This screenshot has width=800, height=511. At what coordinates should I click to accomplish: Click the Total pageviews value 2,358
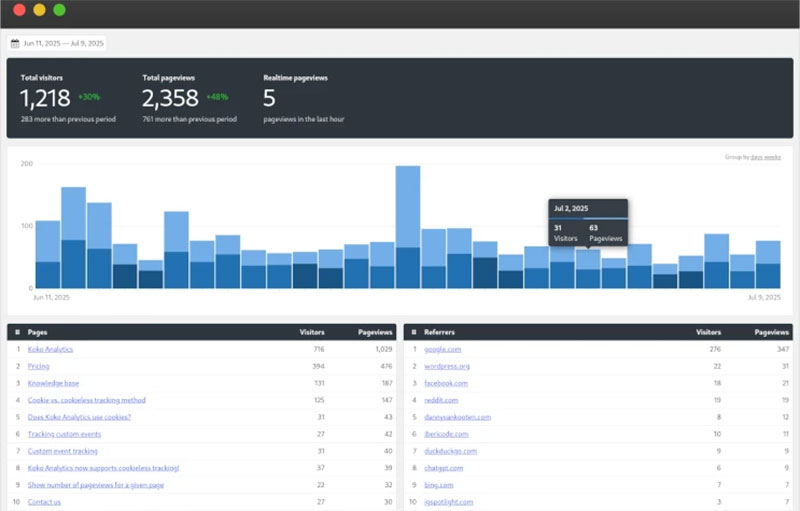tap(170, 98)
